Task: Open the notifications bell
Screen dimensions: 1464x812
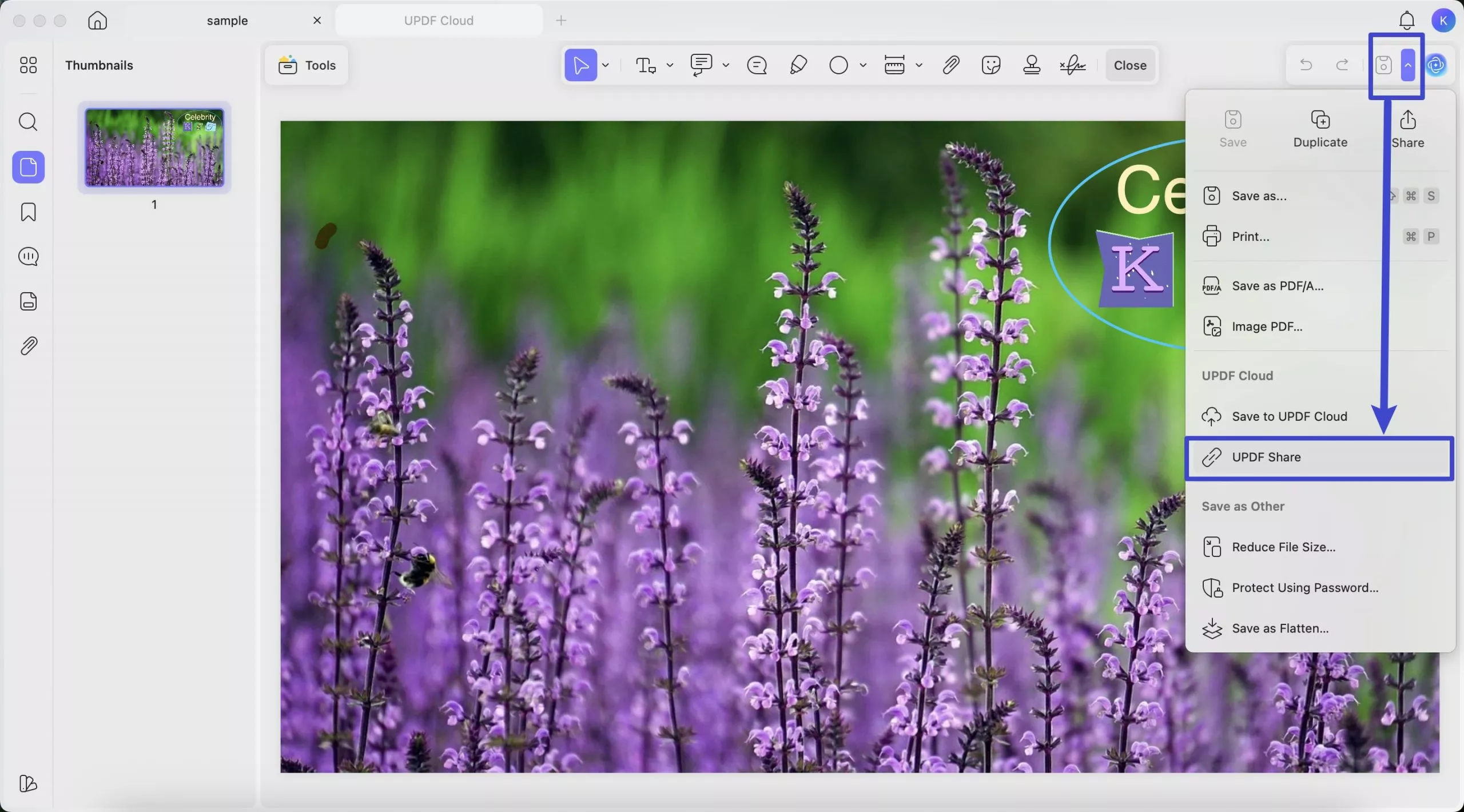Action: (x=1407, y=21)
